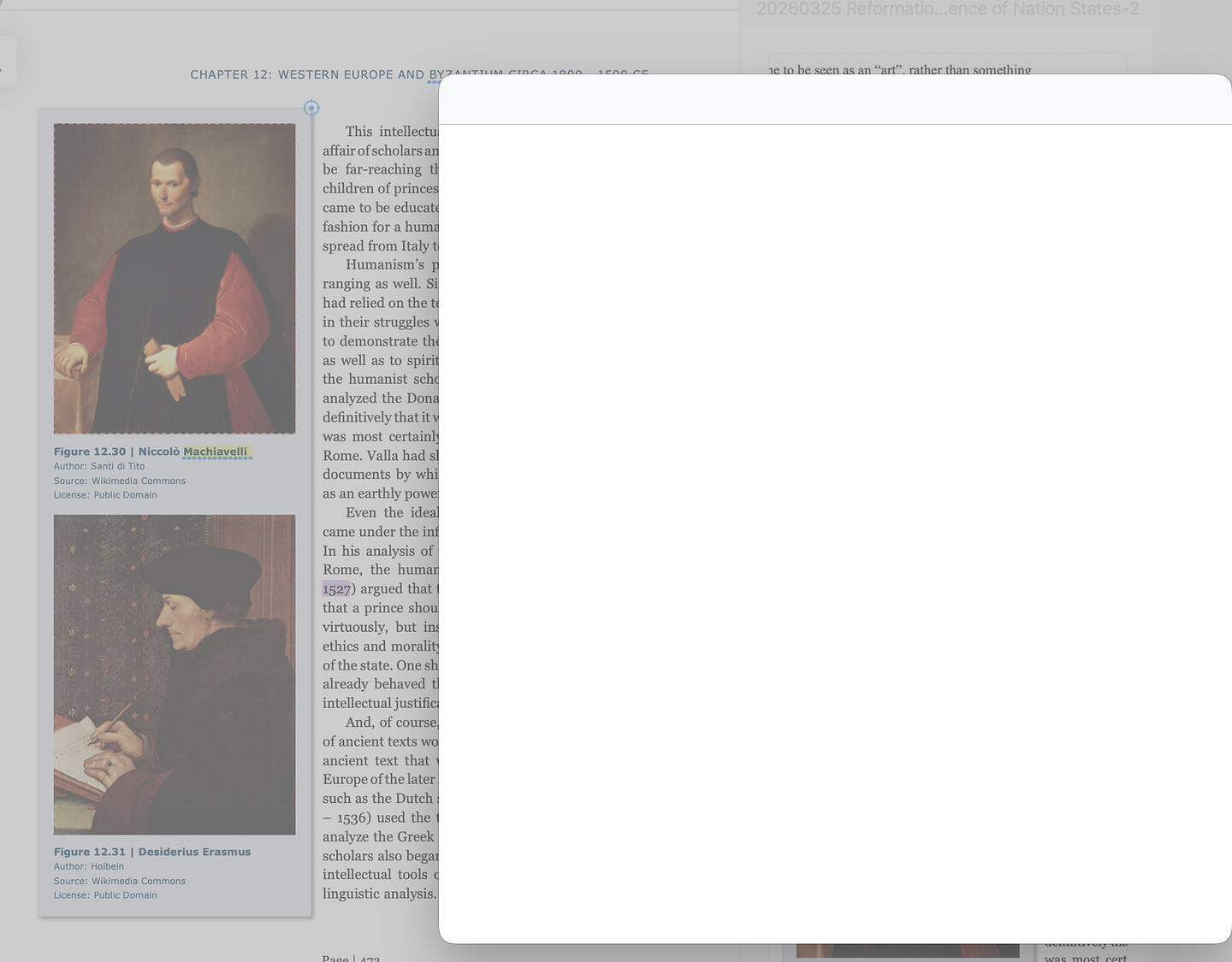1232x962 pixels.
Task: Click the "Figure 12.31" caption label
Action: [x=90, y=852]
